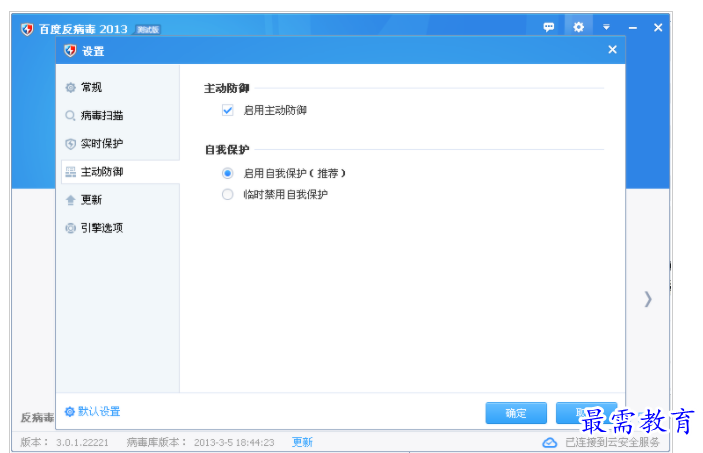Image resolution: width=703 pixels, height=453 pixels.
Task: Click the version number 3.0.1.22221
Action: pyautogui.click(x=82, y=443)
